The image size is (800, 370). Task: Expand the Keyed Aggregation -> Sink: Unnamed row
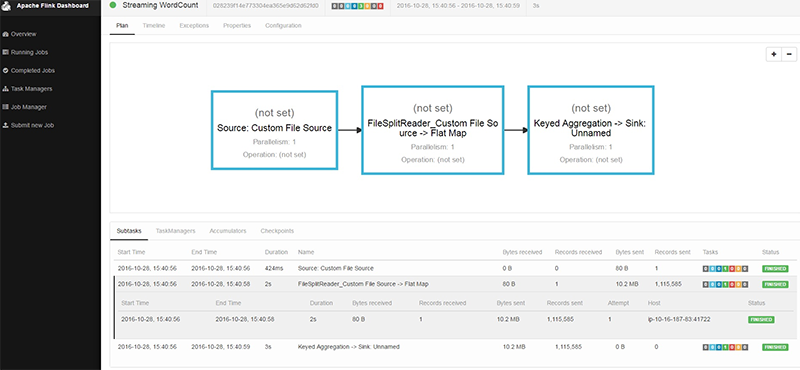(455, 347)
